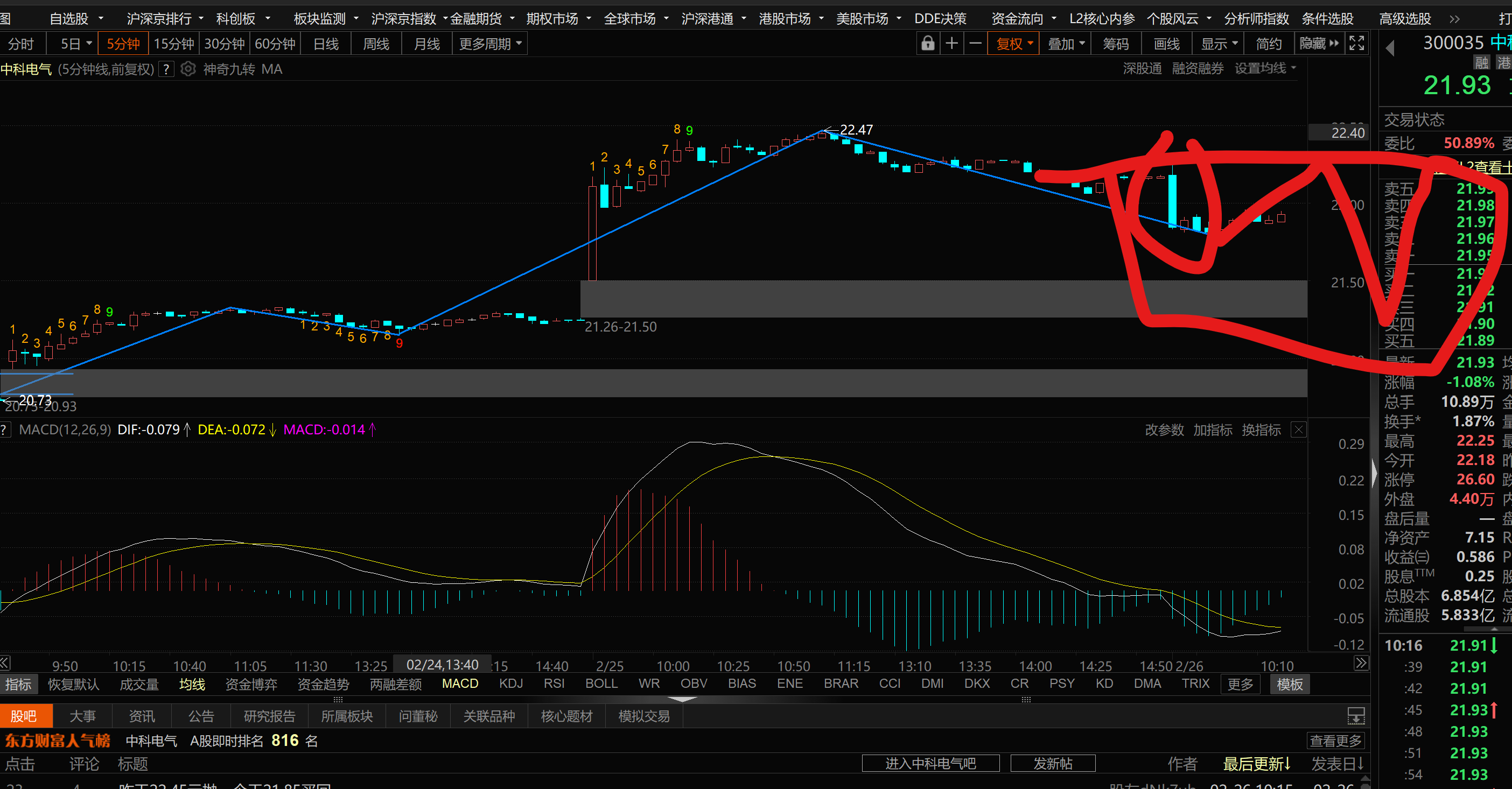Zoom in chart with plus icon
The image size is (1512, 789).
click(951, 44)
